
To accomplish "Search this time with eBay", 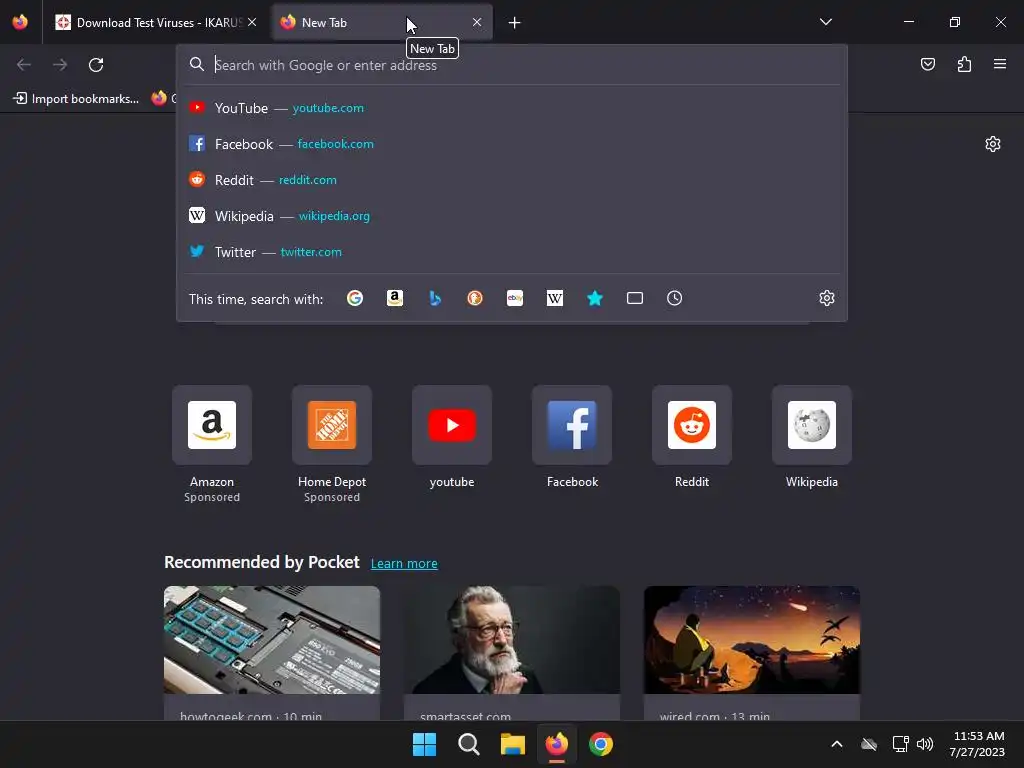I will (515, 298).
